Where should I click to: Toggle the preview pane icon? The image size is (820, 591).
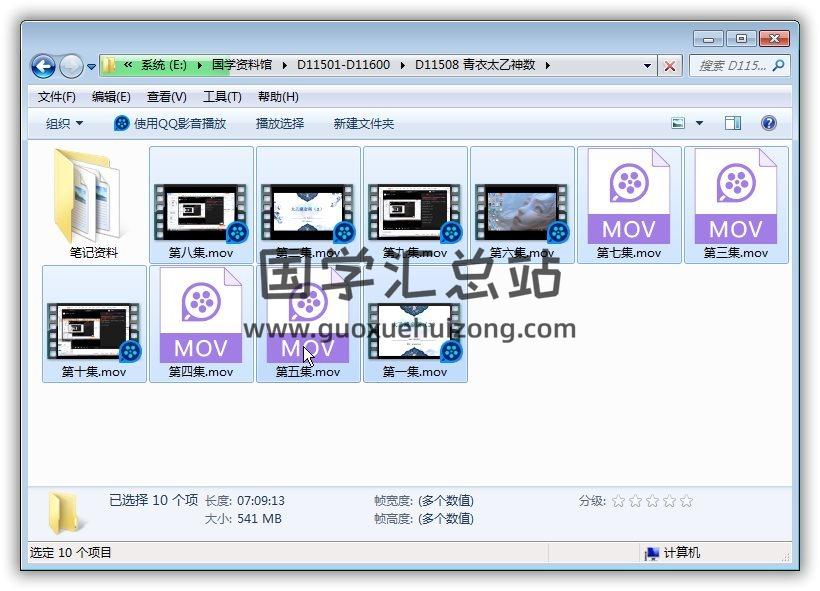point(733,123)
